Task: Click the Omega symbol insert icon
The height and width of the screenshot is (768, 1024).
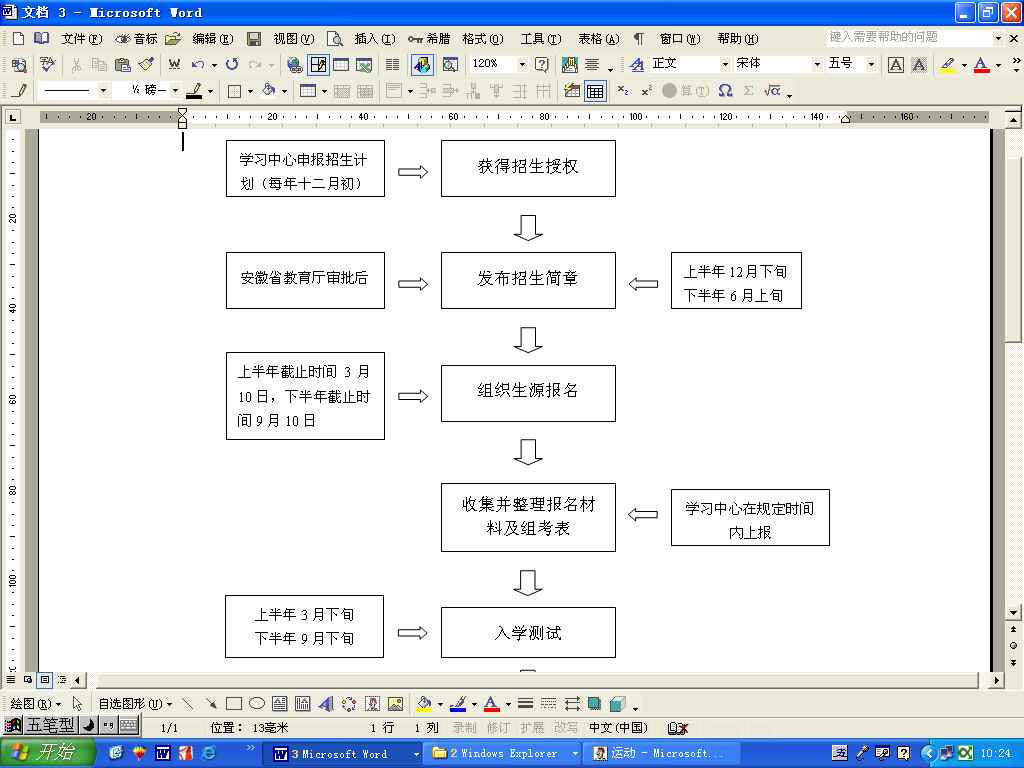Action: [x=725, y=90]
